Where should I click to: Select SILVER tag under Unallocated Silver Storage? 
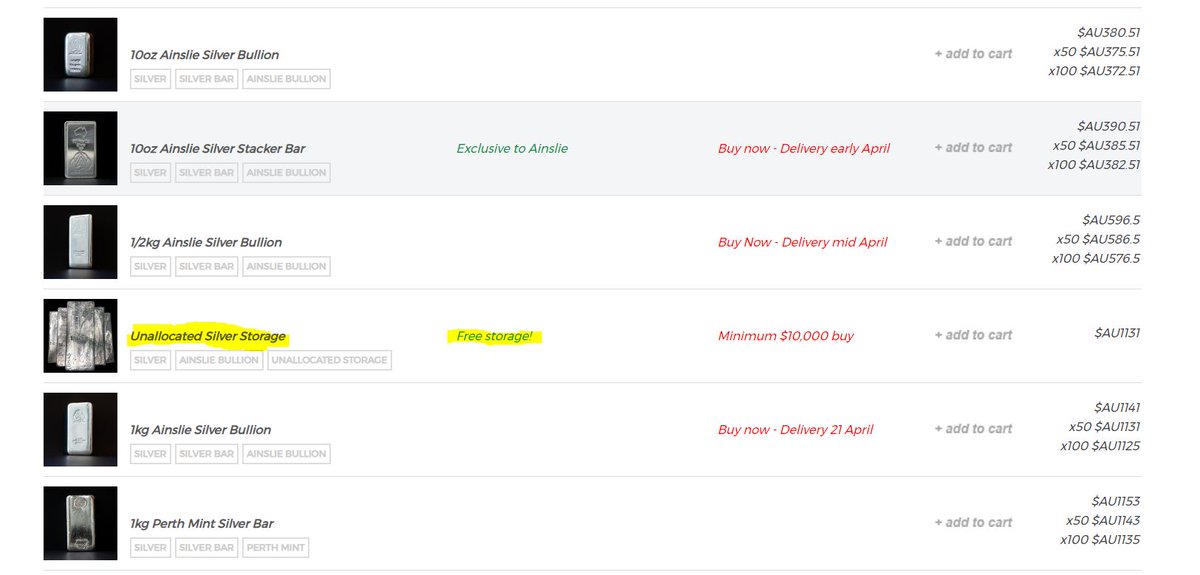point(150,360)
